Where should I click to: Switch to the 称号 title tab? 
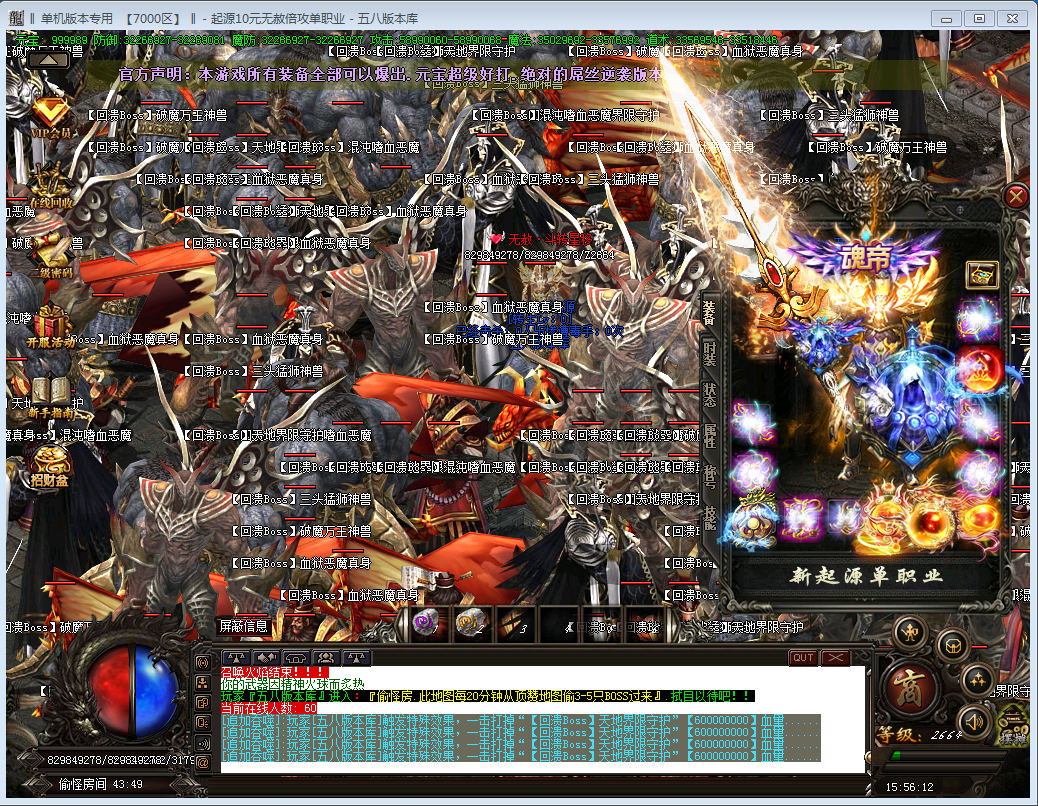[710, 476]
